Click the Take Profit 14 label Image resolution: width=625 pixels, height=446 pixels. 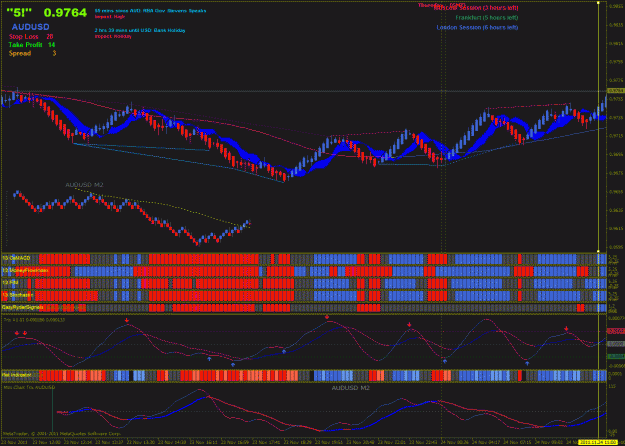coord(32,45)
